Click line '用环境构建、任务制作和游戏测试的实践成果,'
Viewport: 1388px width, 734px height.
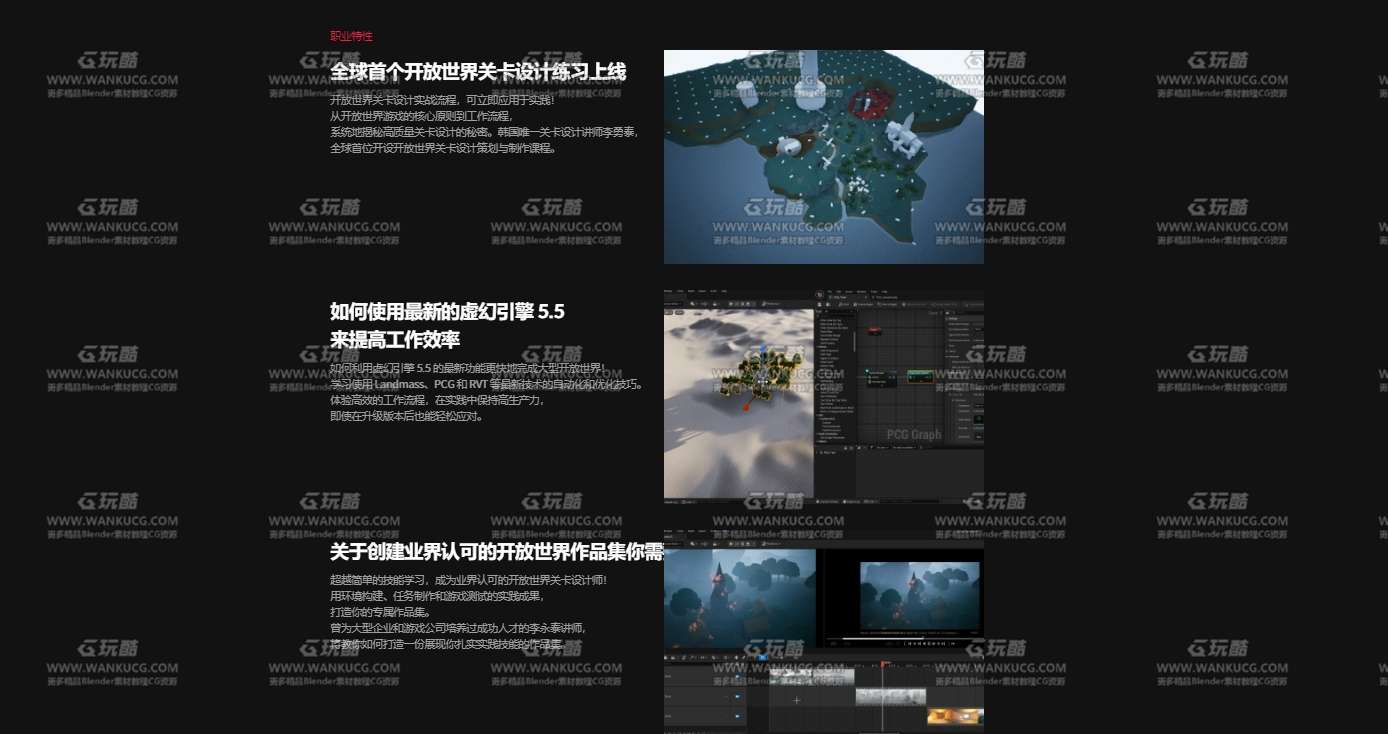(438, 596)
